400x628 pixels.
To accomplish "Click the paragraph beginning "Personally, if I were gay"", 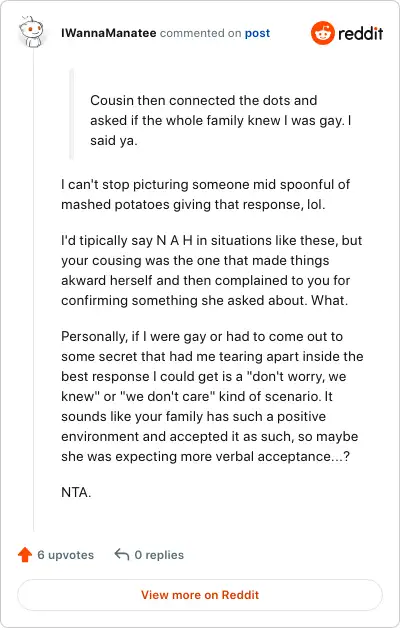I will 212,397.
